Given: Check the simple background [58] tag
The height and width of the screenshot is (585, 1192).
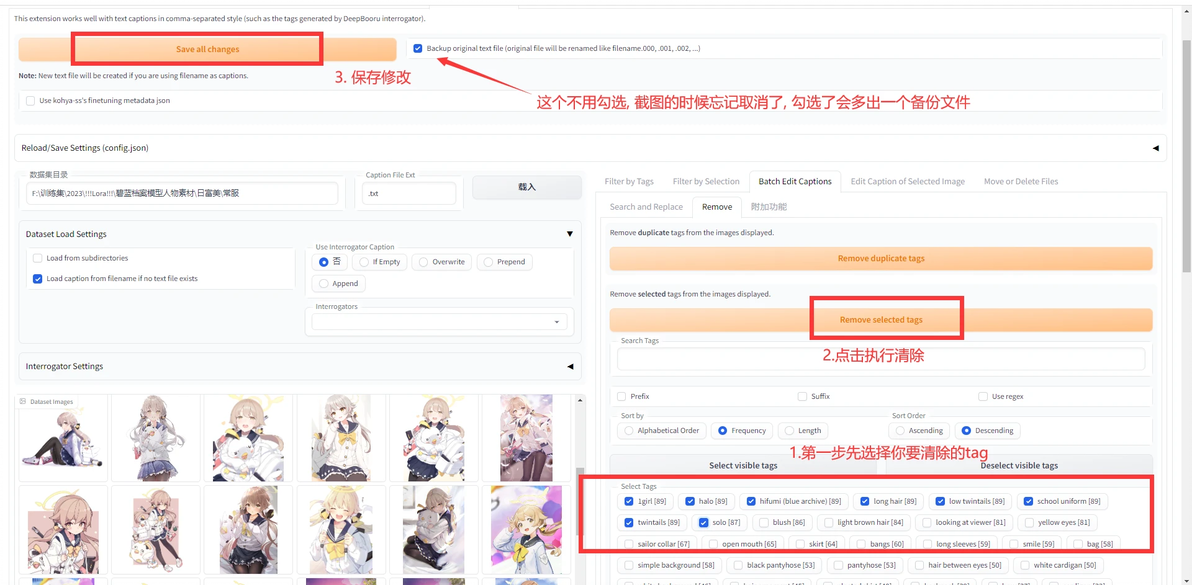Looking at the screenshot, I should [x=629, y=565].
